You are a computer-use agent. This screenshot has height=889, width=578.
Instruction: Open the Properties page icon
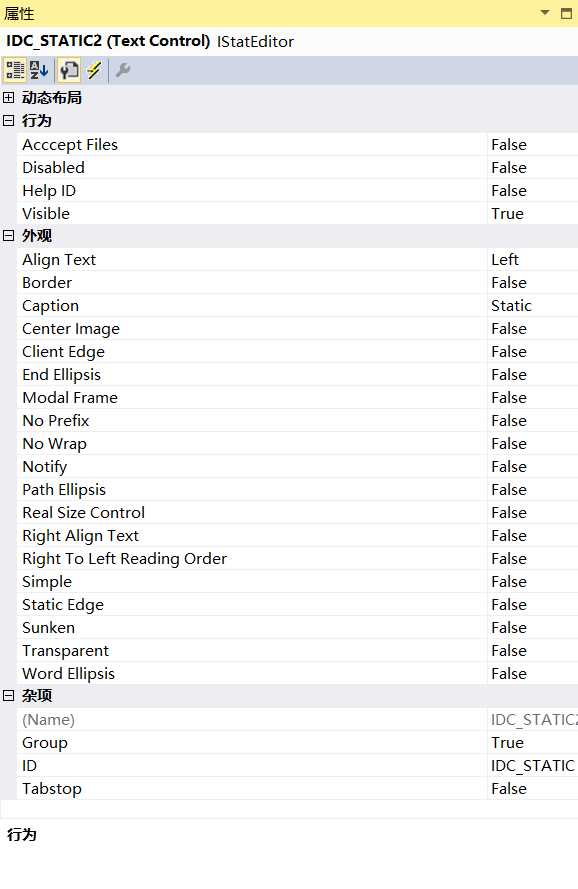pyautogui.click(x=69, y=71)
